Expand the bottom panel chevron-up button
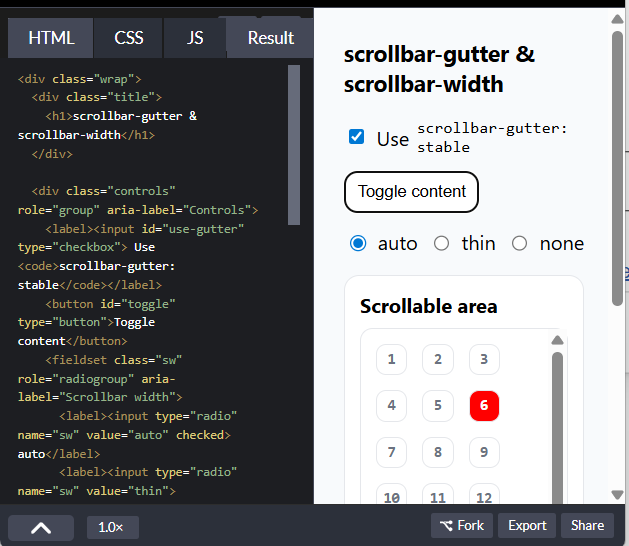Screen dimensions: 629x546 tap(41, 528)
